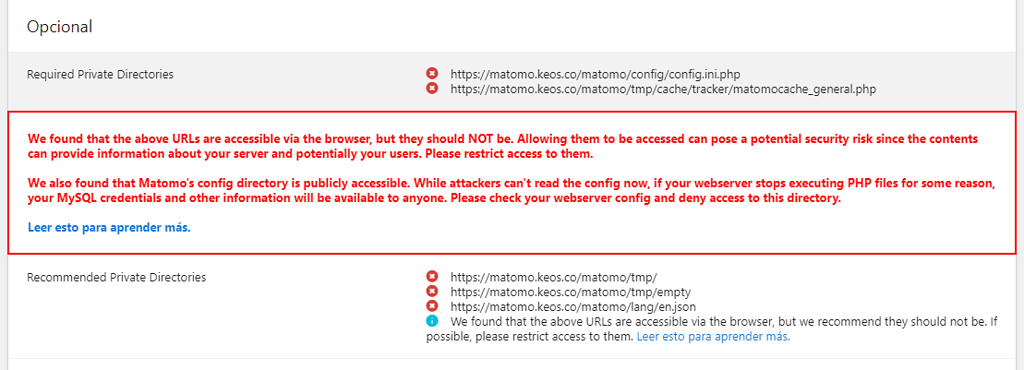
Task: Select the tmp/cache/tracker/matomocache_general.php URL text
Action: point(663,89)
